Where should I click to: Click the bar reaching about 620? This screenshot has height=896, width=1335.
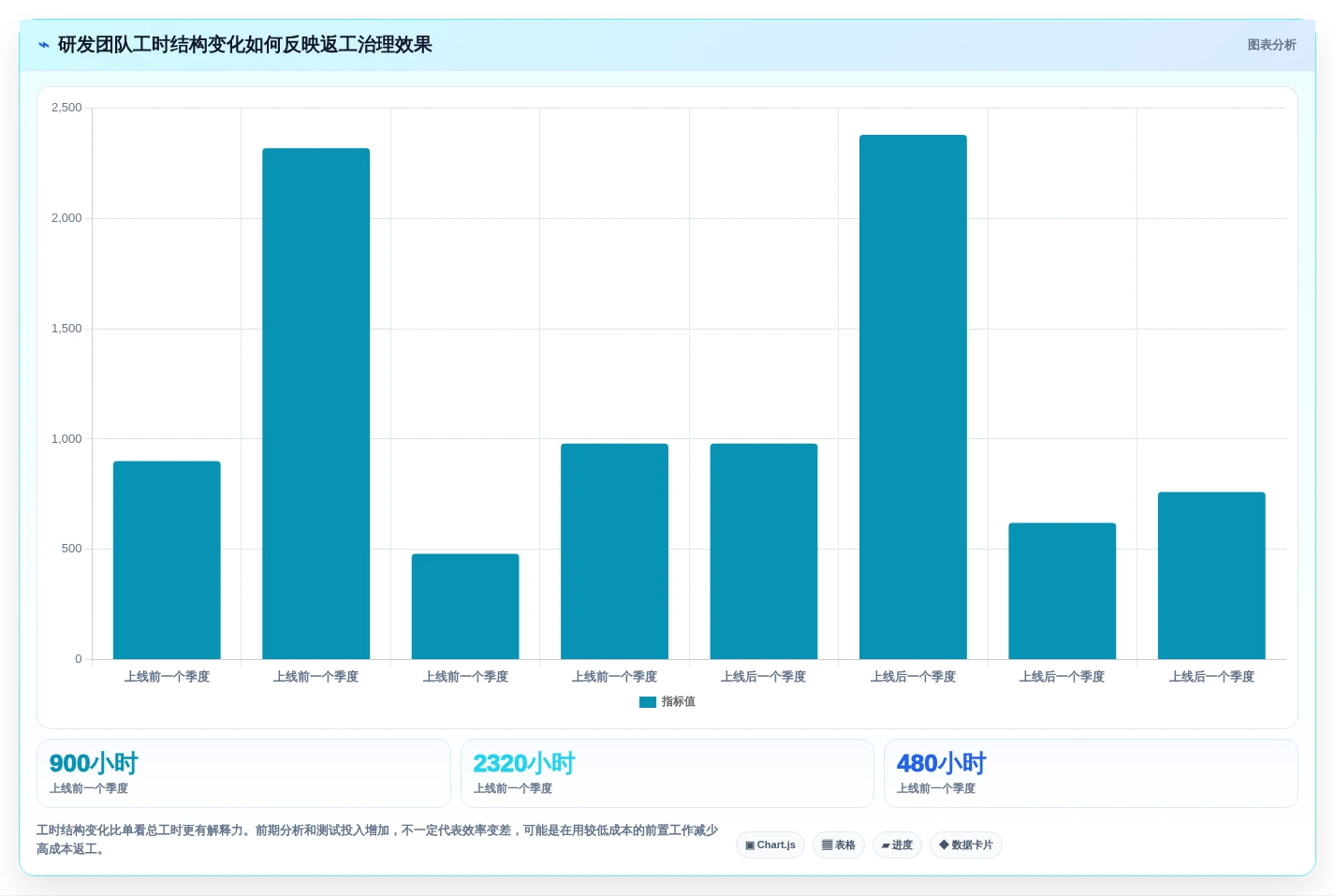click(1062, 591)
